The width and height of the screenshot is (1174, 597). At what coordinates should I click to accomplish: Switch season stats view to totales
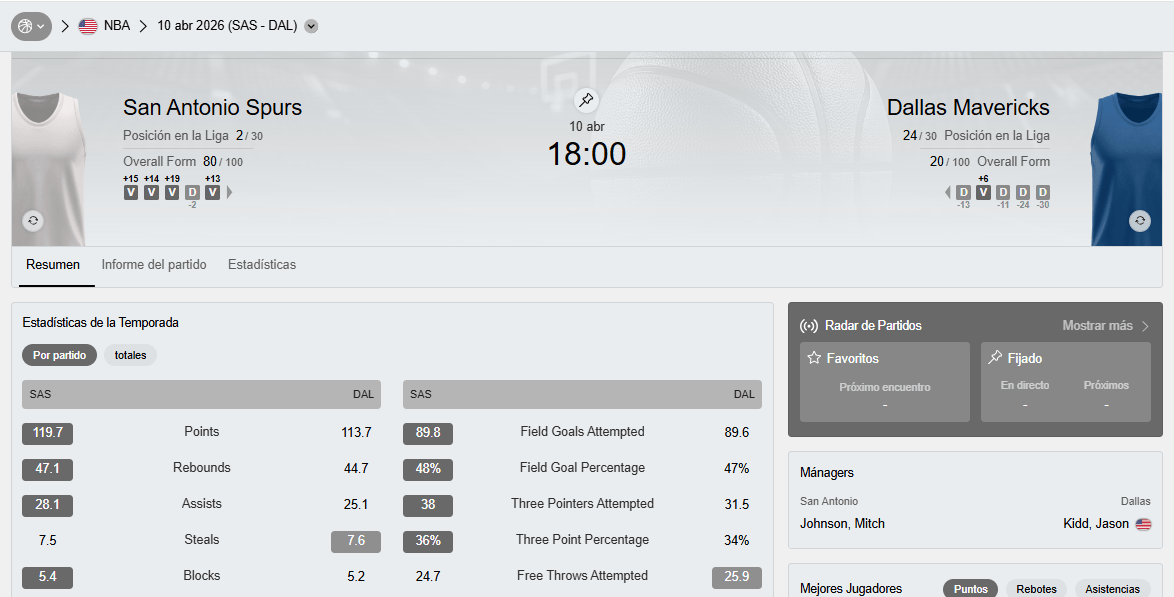click(x=130, y=355)
